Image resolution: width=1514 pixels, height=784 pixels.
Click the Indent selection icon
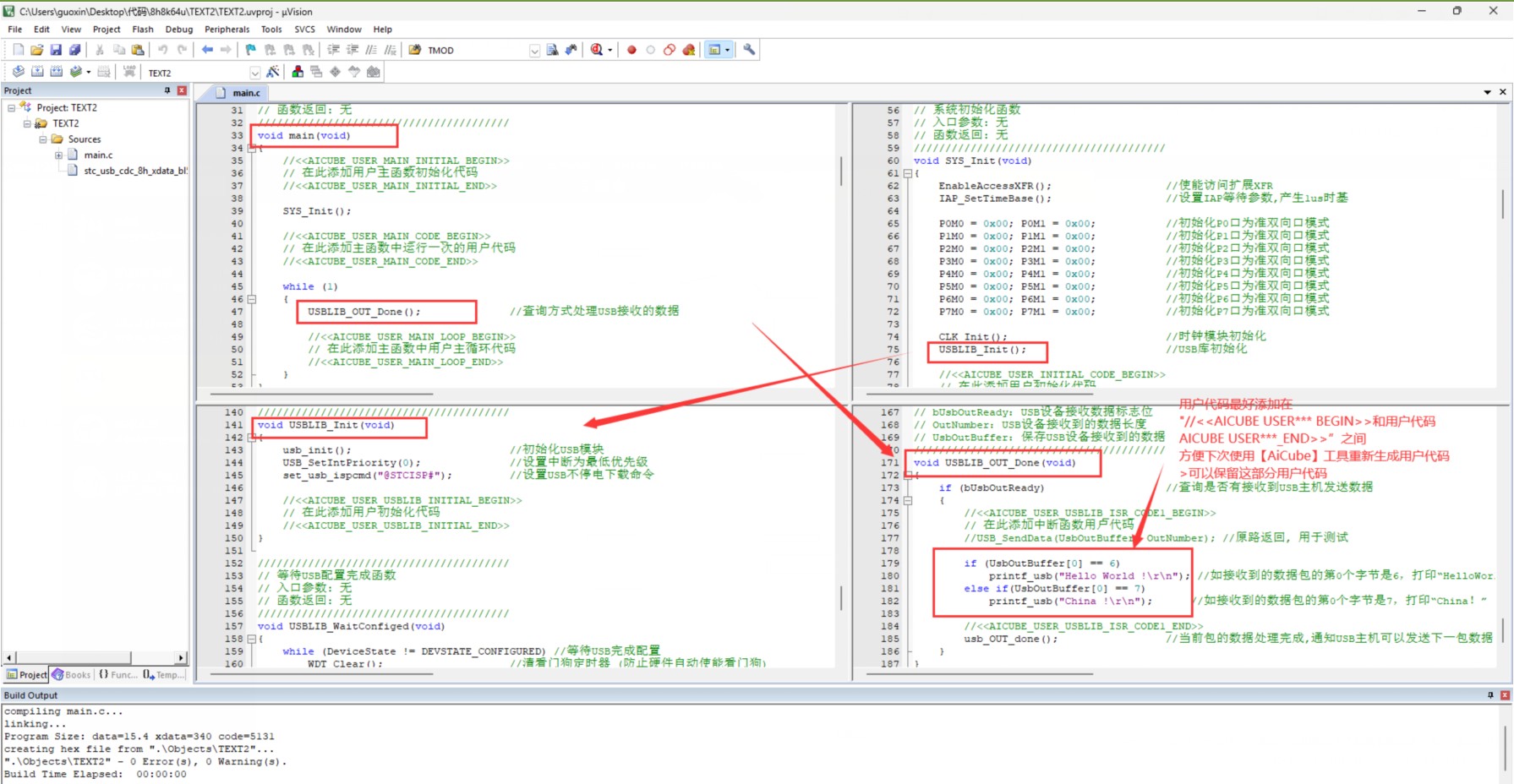tap(334, 50)
